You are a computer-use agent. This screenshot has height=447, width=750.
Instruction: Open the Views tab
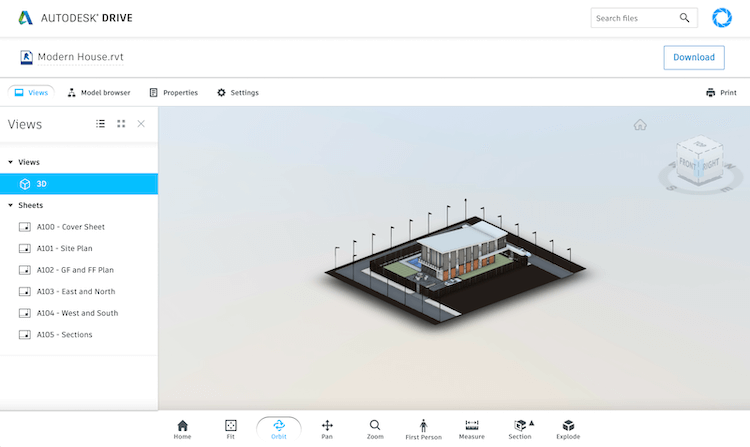(31, 93)
